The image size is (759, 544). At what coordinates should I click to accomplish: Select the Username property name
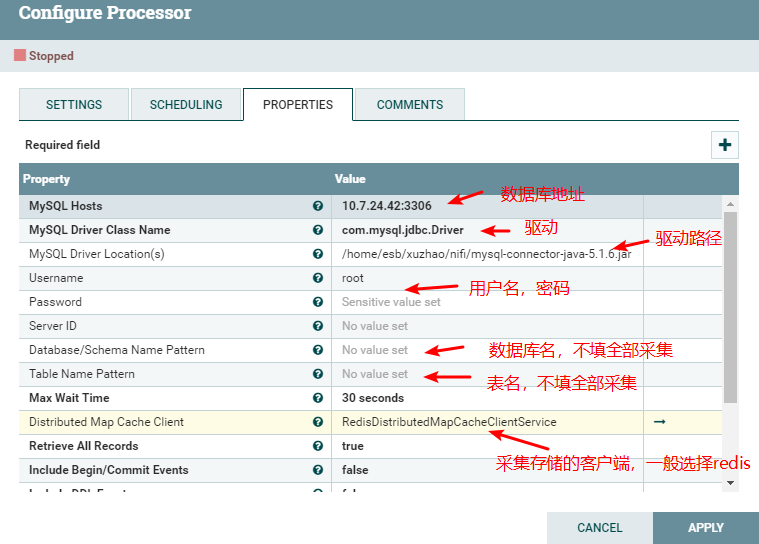click(x=56, y=278)
